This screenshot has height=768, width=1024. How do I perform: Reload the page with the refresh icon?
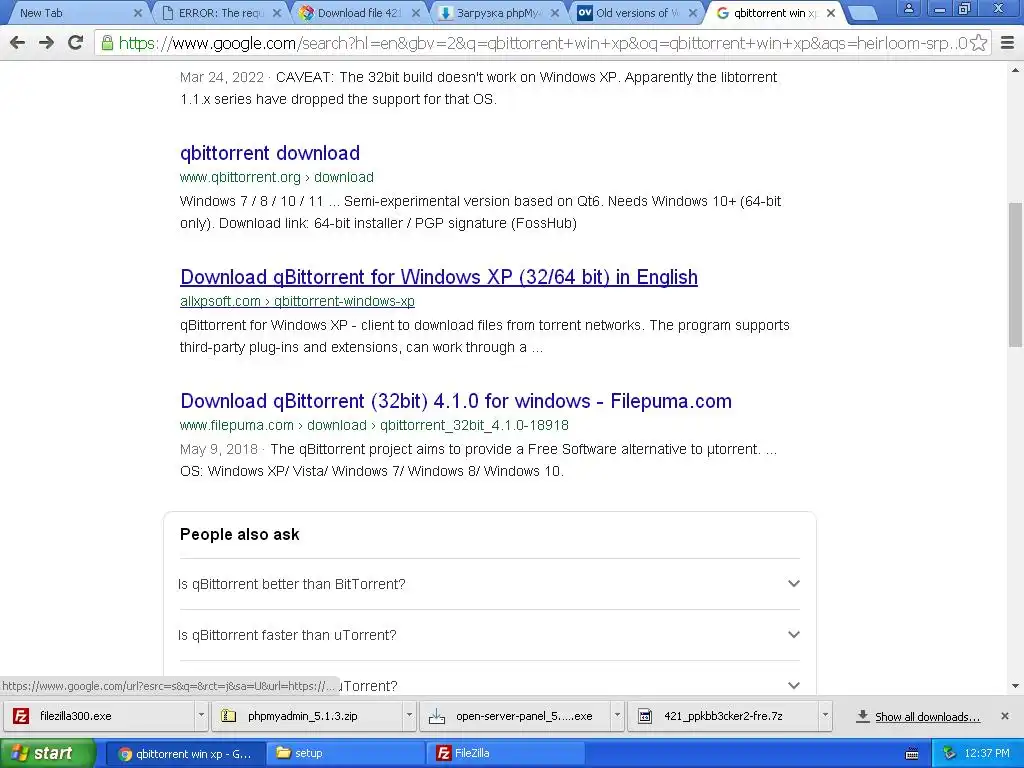point(75,43)
